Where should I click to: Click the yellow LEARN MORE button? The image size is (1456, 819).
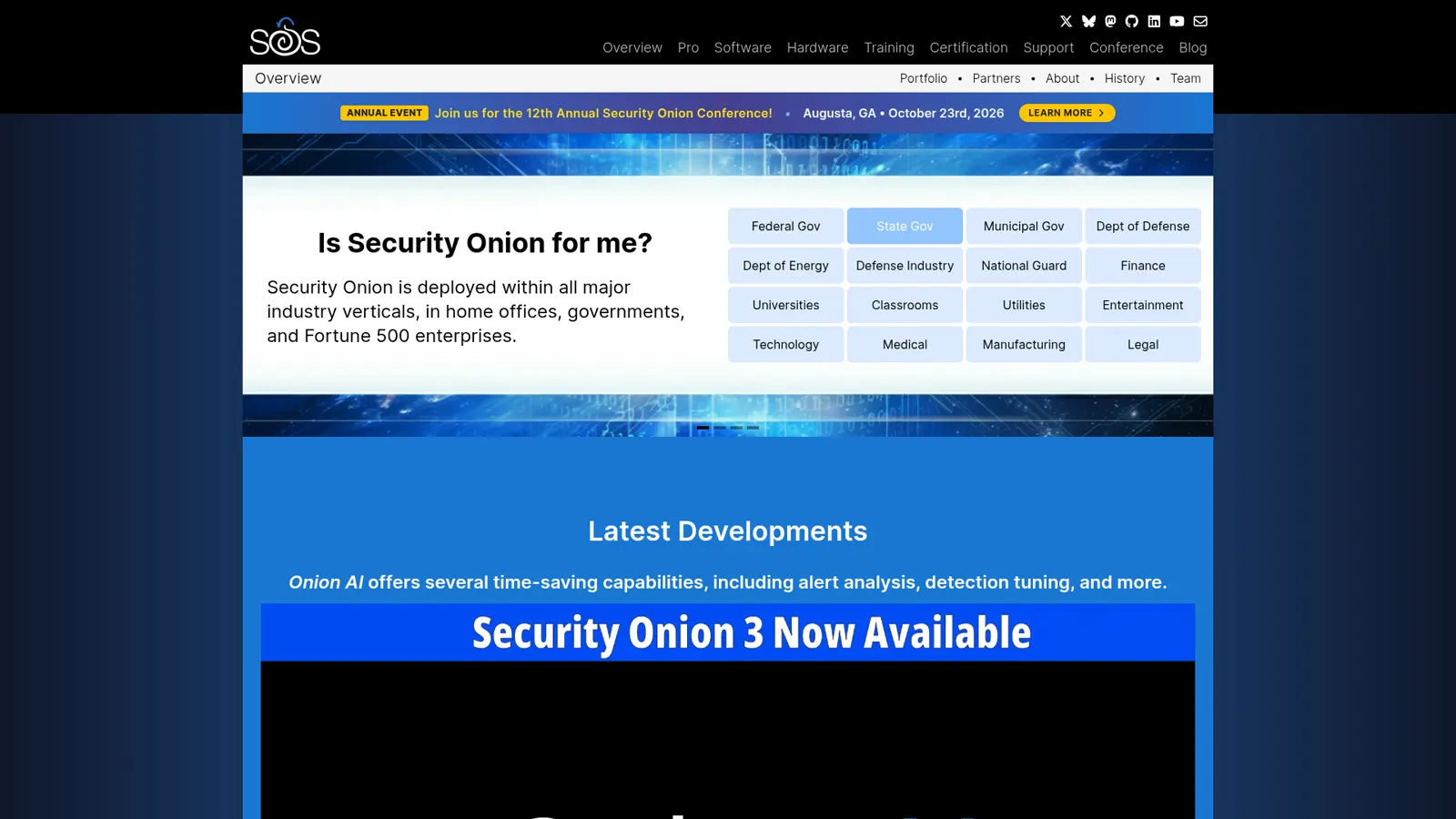[x=1067, y=113]
